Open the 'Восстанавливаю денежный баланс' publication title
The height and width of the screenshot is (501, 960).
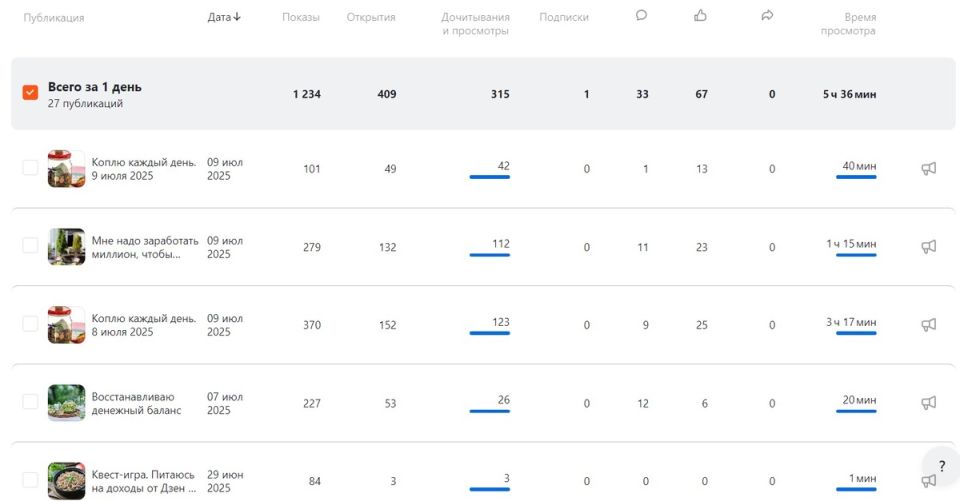click(136, 403)
